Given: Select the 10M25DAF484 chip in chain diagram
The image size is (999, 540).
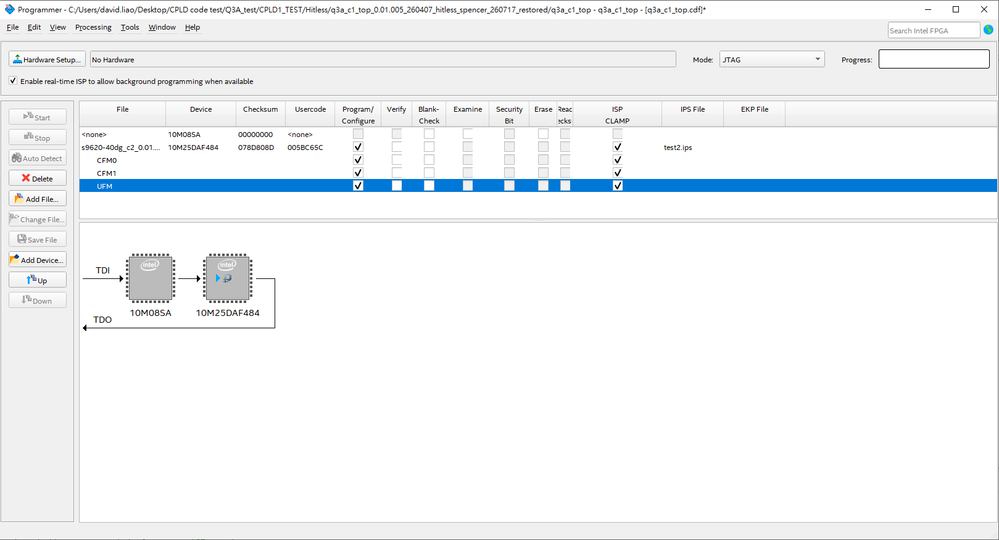Looking at the screenshot, I should coord(227,278).
